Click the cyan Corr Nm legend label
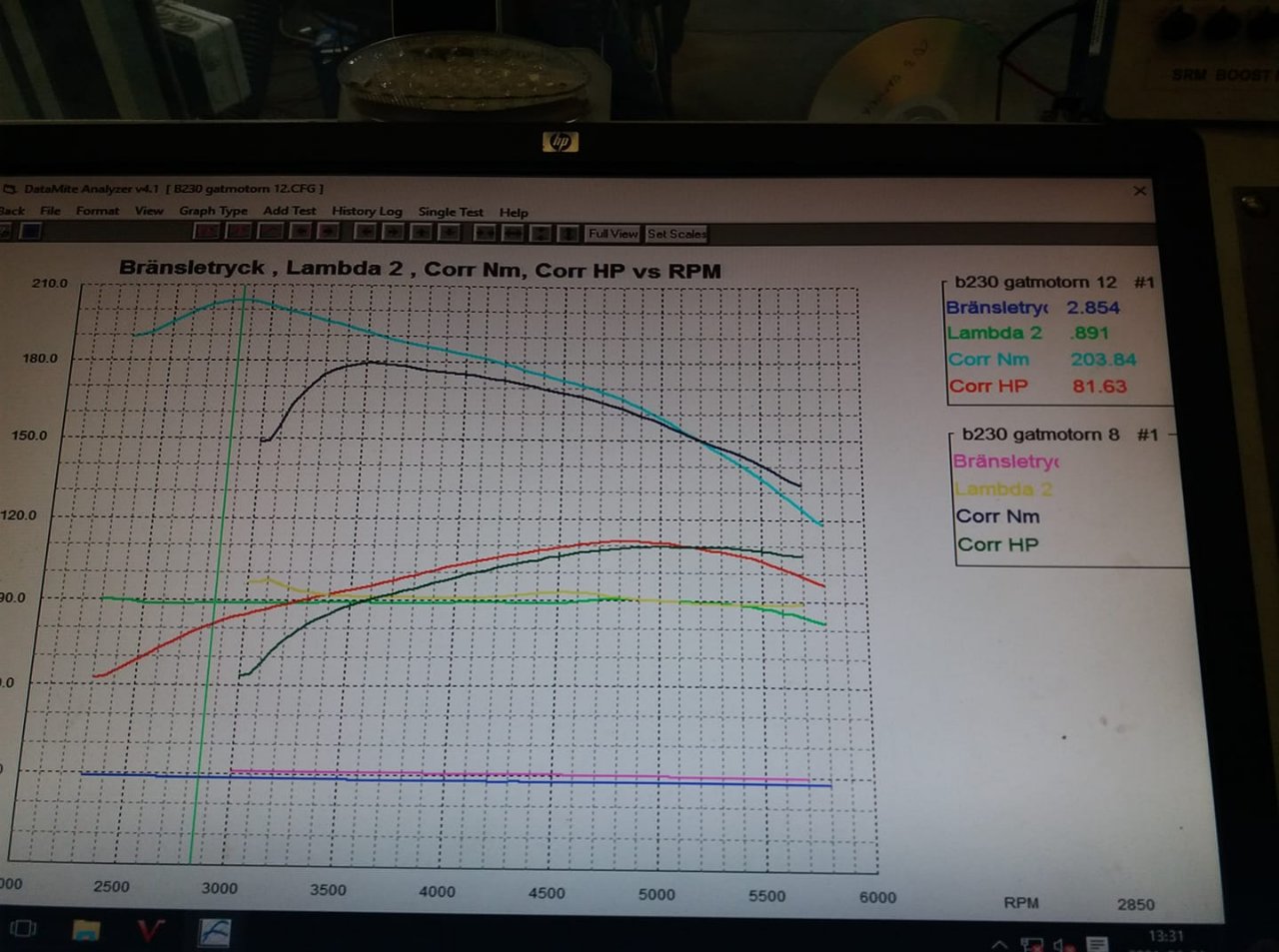This screenshot has height=952, width=1279. (988, 360)
